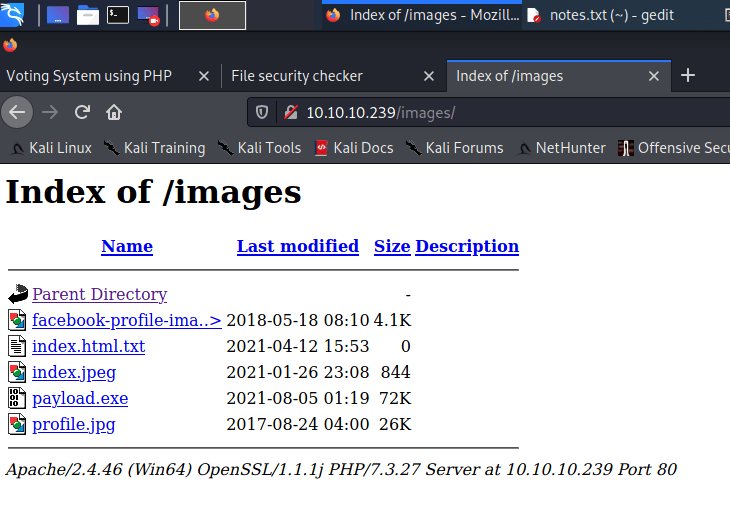Screen dimensions: 730x526
Task: Click the browser Back arrow button
Action: 17,112
